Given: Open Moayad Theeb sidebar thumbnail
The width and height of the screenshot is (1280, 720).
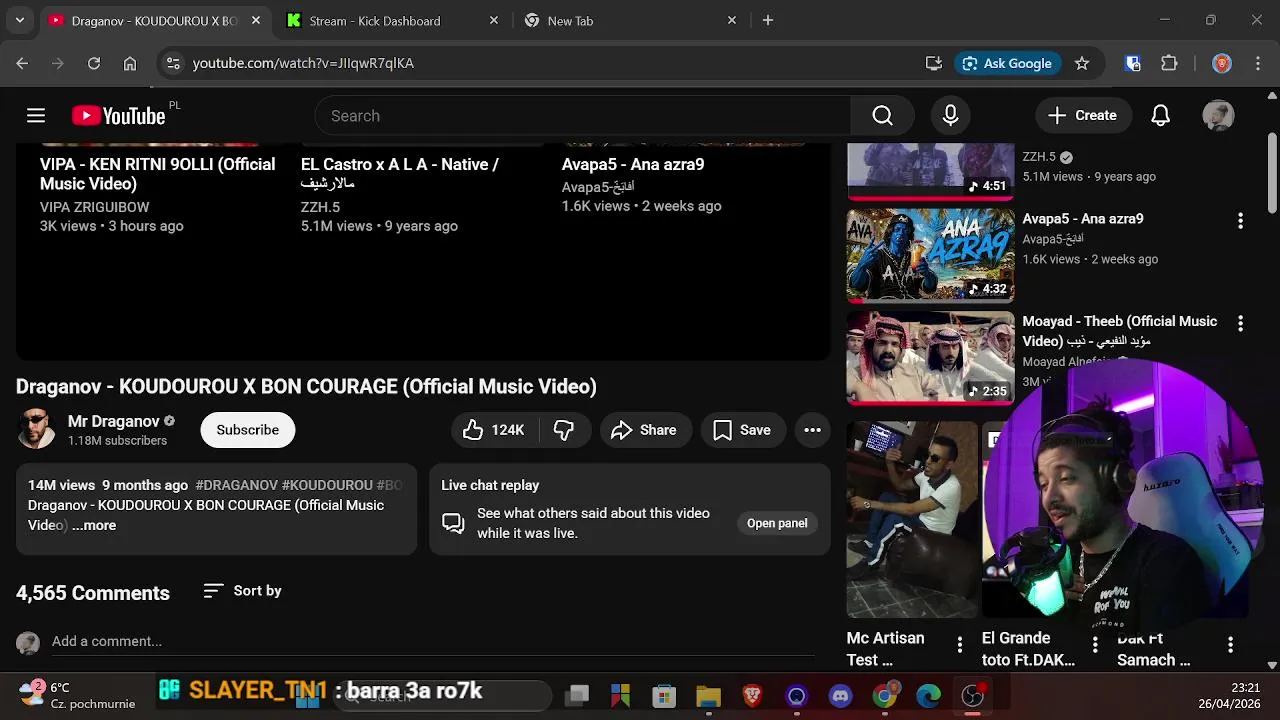Looking at the screenshot, I should click(930, 357).
